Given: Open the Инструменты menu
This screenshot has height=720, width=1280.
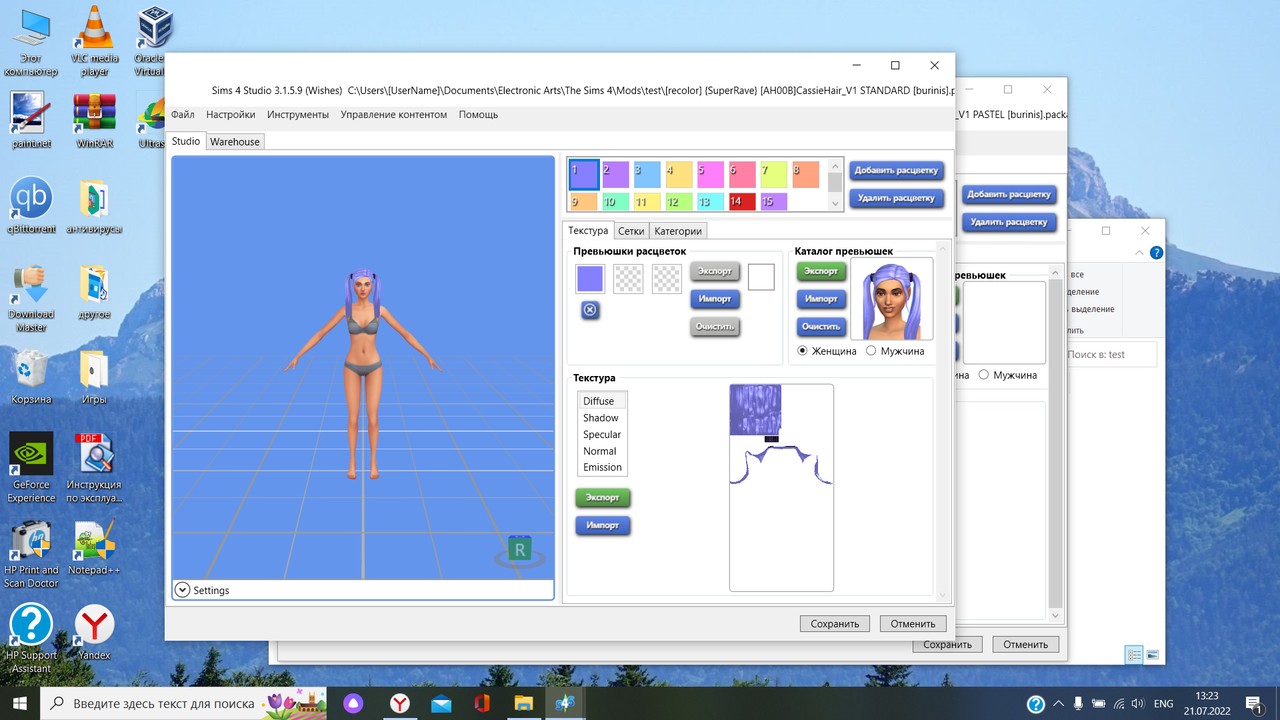Looking at the screenshot, I should pyautogui.click(x=298, y=115).
